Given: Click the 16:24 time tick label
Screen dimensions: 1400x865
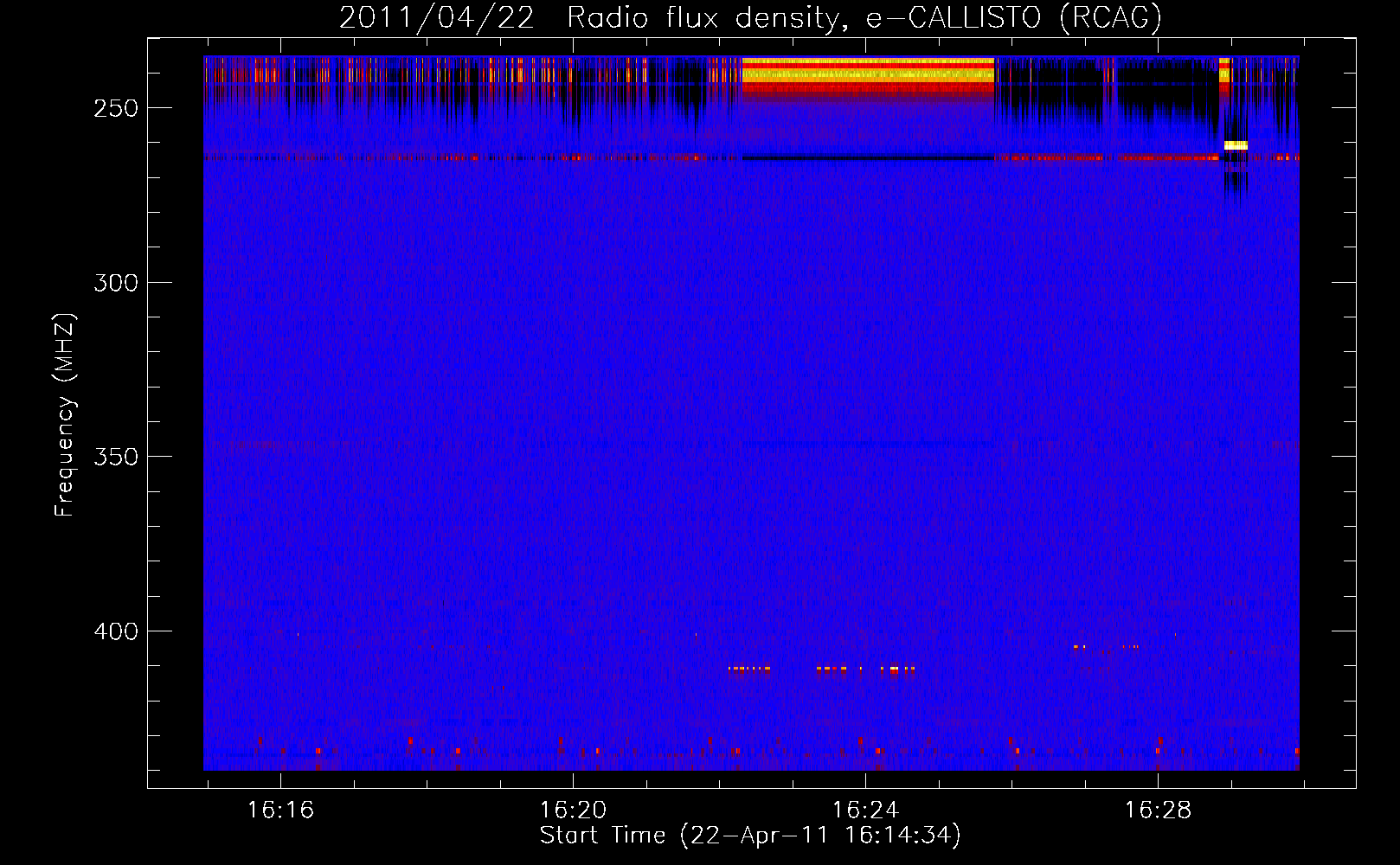Looking at the screenshot, I should coord(865,811).
